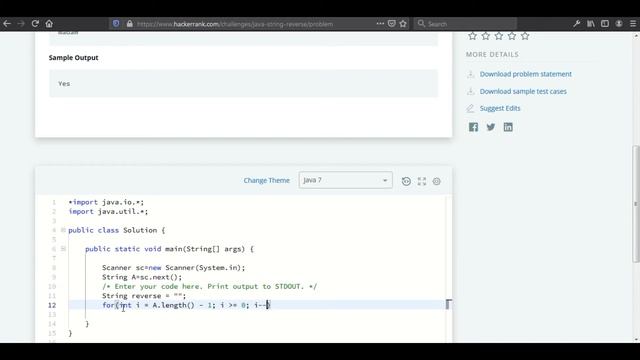Click the 'Yes' sample output text

(x=64, y=84)
